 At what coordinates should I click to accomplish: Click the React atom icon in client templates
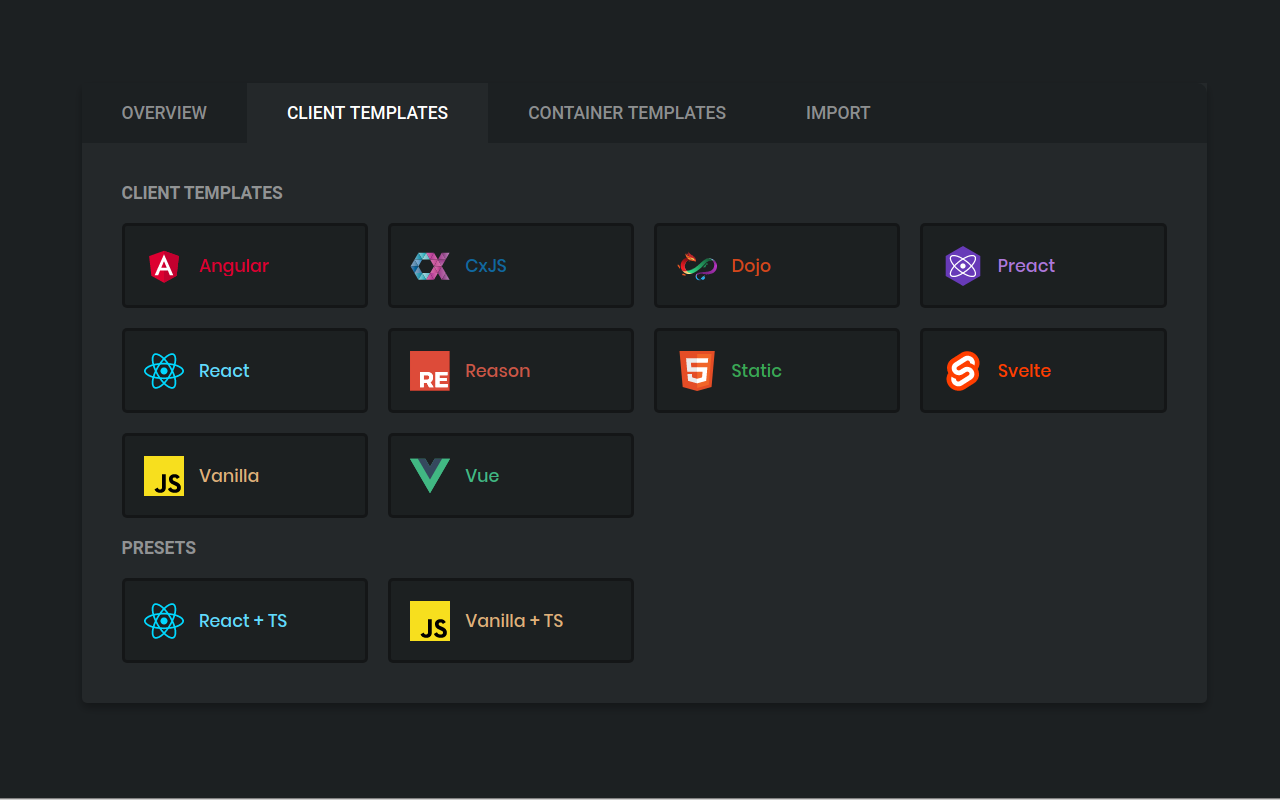pos(164,371)
